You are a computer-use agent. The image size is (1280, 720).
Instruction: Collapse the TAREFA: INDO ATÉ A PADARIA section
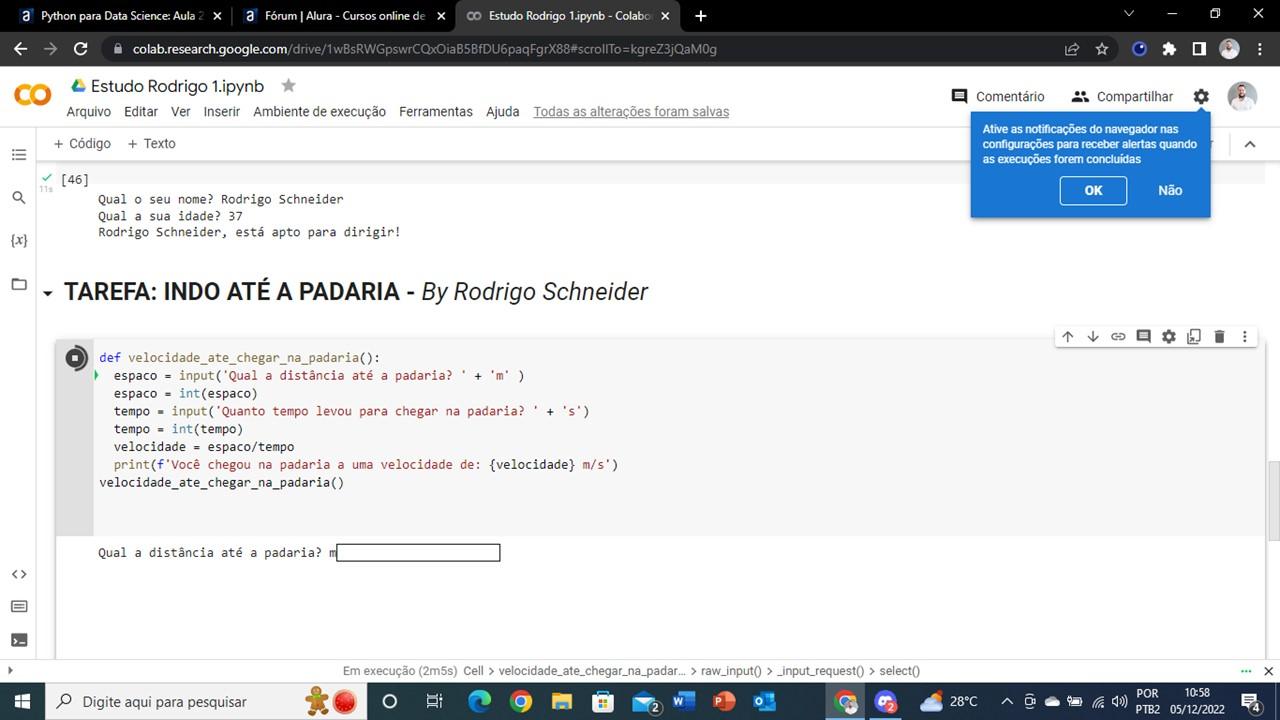point(47,293)
